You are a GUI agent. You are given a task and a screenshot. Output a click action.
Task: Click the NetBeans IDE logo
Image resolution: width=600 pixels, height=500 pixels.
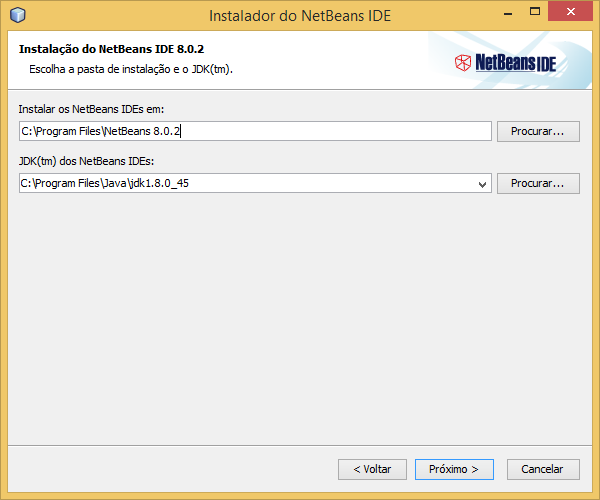(x=505, y=63)
